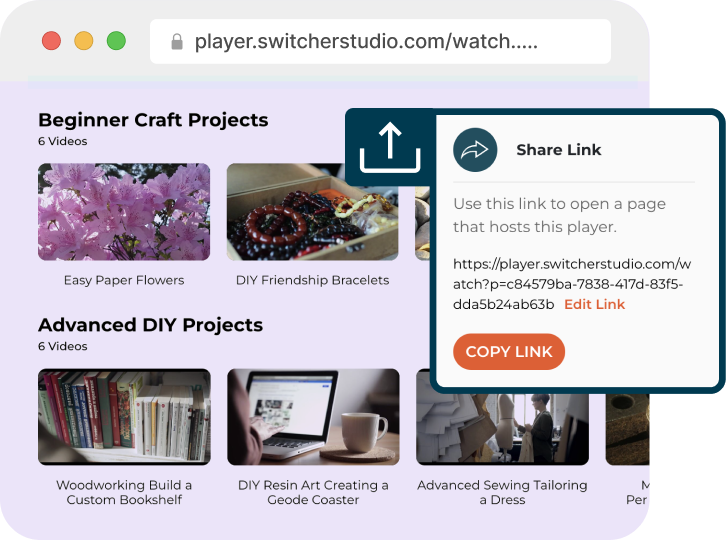Focus the player.switcherstudio.com address bar
Viewport: 726px width, 540px height.
[380, 42]
